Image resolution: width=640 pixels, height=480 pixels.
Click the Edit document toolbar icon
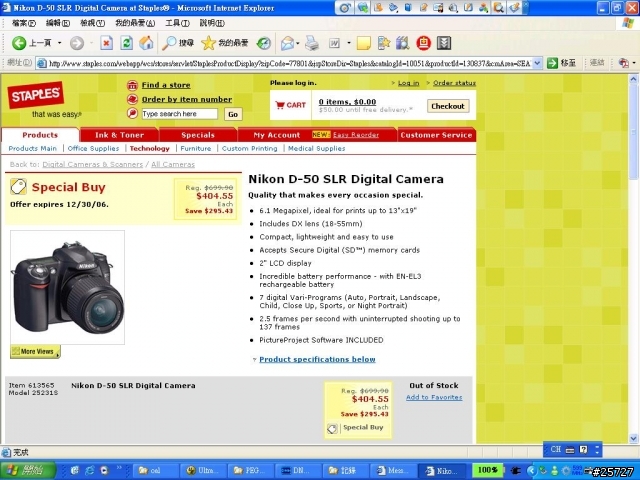pyautogui.click(x=334, y=43)
